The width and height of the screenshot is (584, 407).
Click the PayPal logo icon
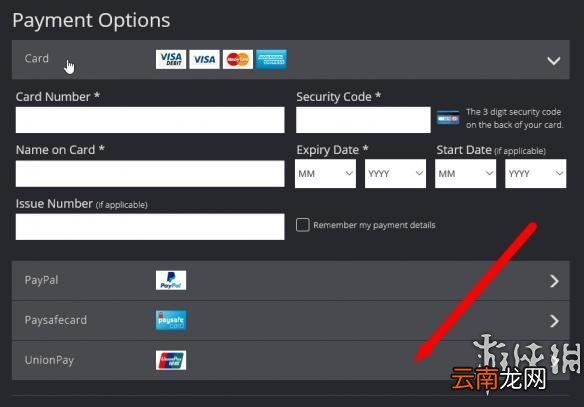pos(171,280)
